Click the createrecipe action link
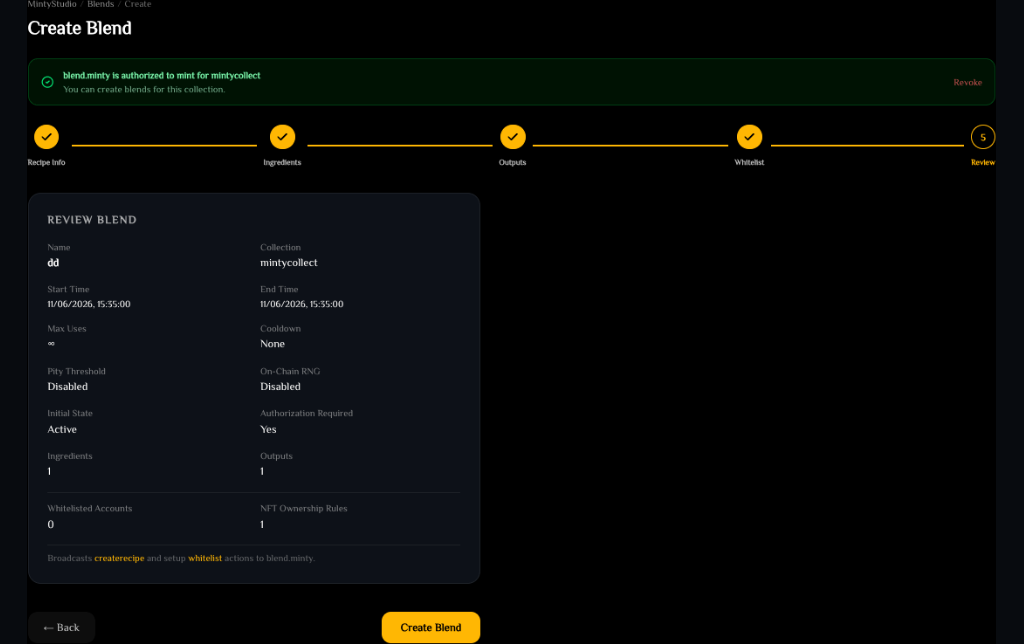The width and height of the screenshot is (1024, 644). 119,558
